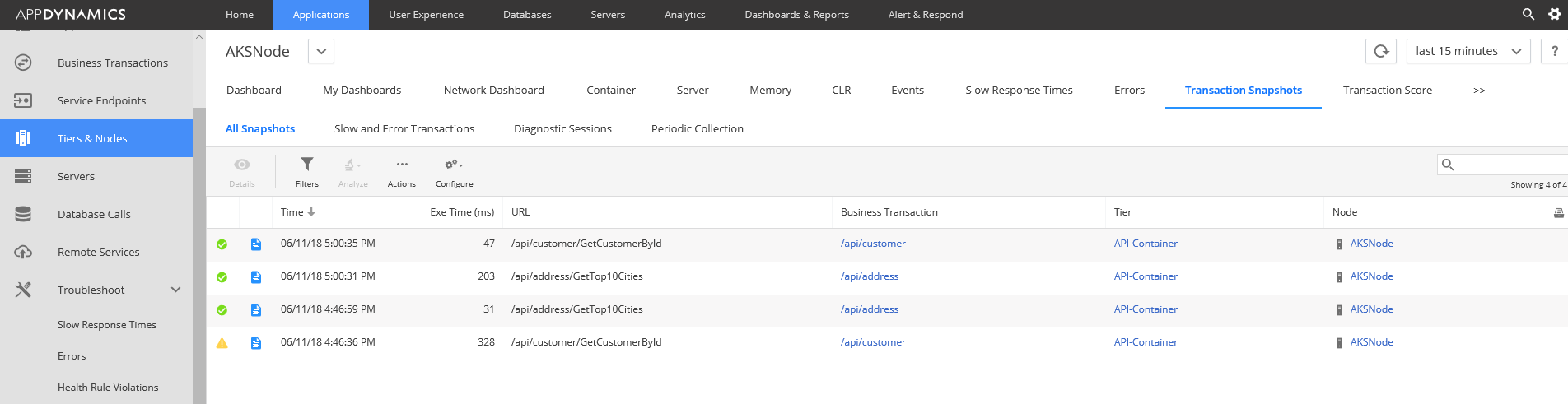This screenshot has width=1568, height=404.
Task: Click the snapshot search input field
Action: click(1503, 165)
